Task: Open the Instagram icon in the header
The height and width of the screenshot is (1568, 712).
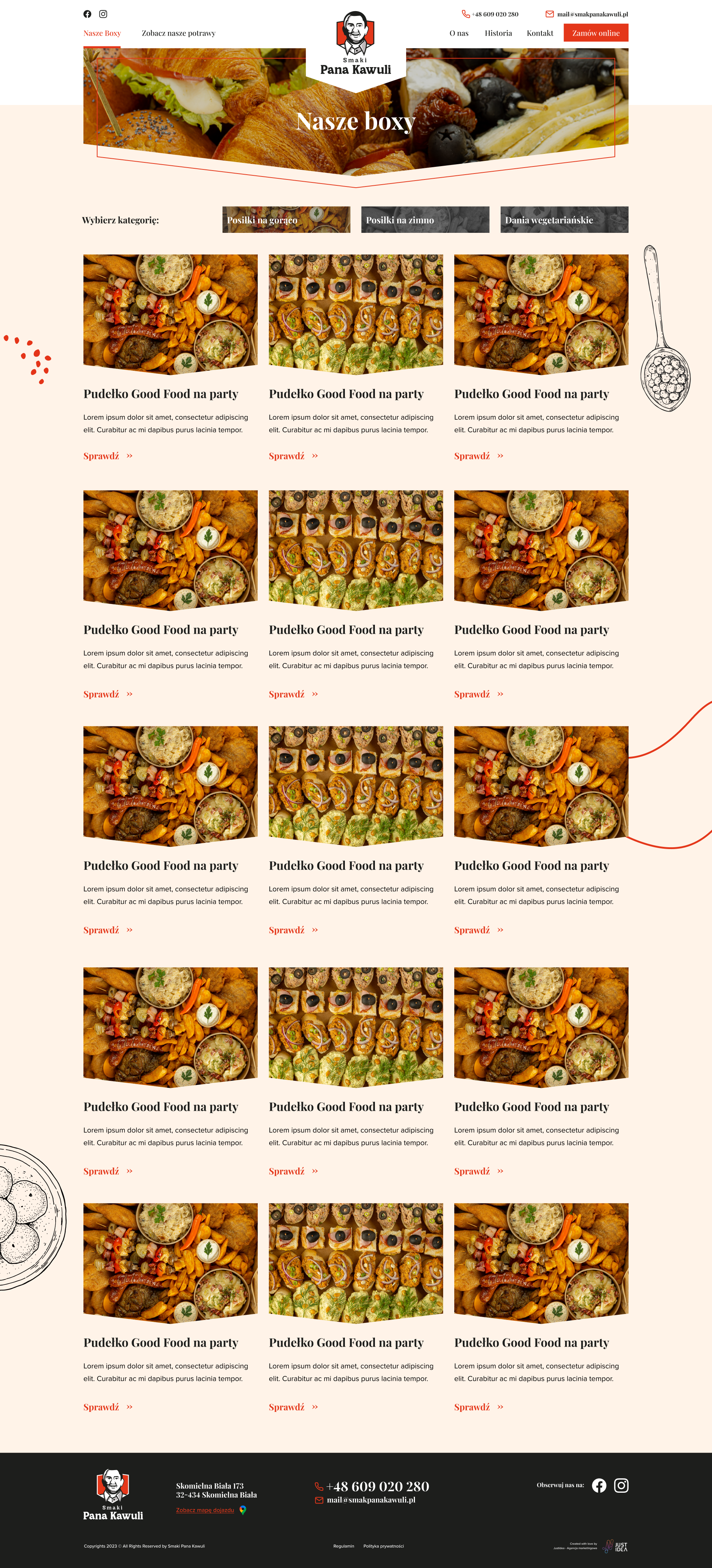Action: pyautogui.click(x=103, y=14)
